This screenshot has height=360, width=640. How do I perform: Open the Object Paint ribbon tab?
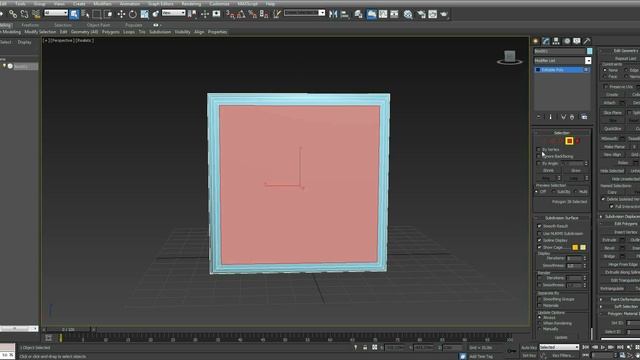pyautogui.click(x=98, y=25)
